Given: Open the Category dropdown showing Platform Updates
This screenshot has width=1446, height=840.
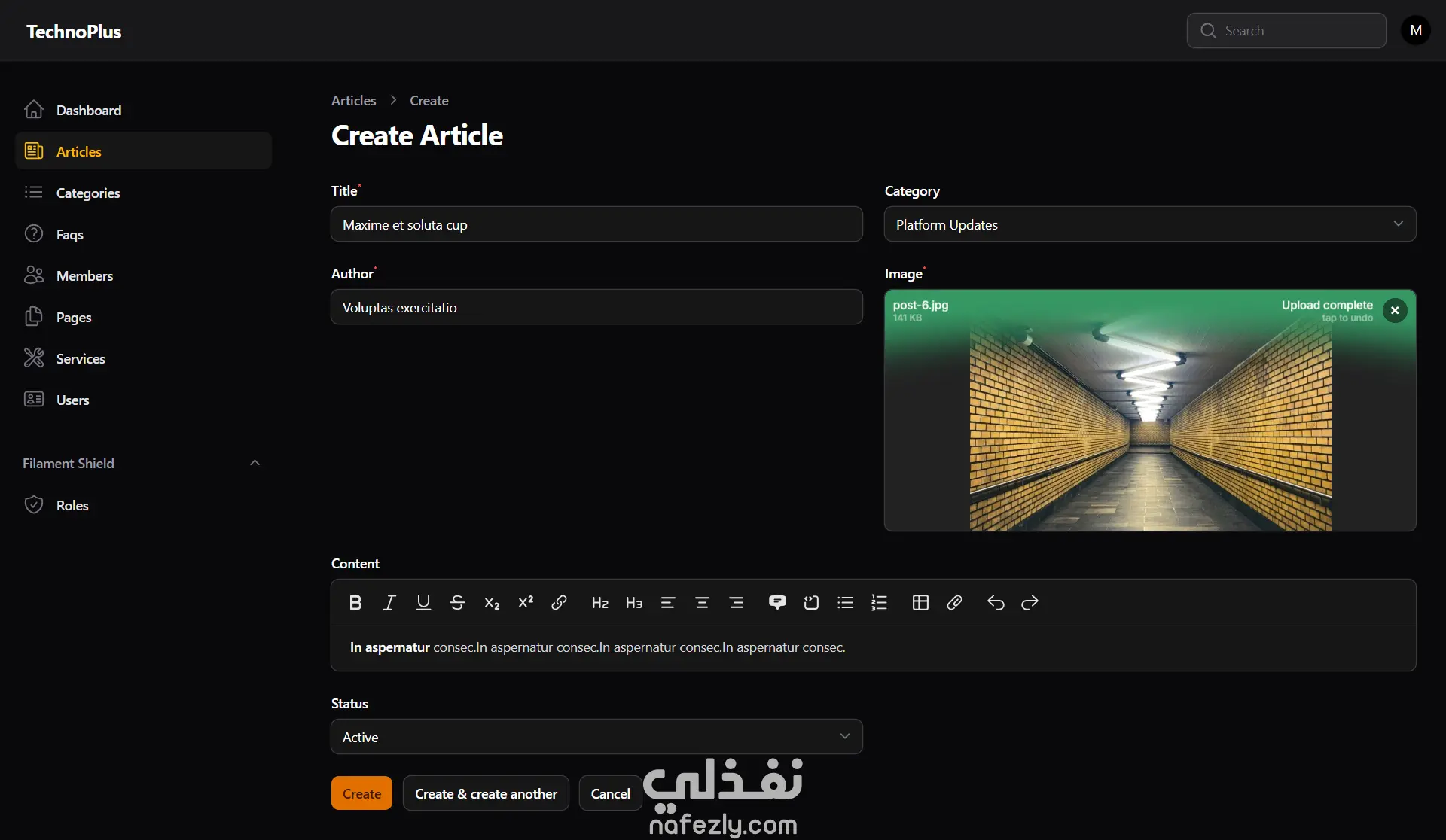Looking at the screenshot, I should click(1149, 224).
